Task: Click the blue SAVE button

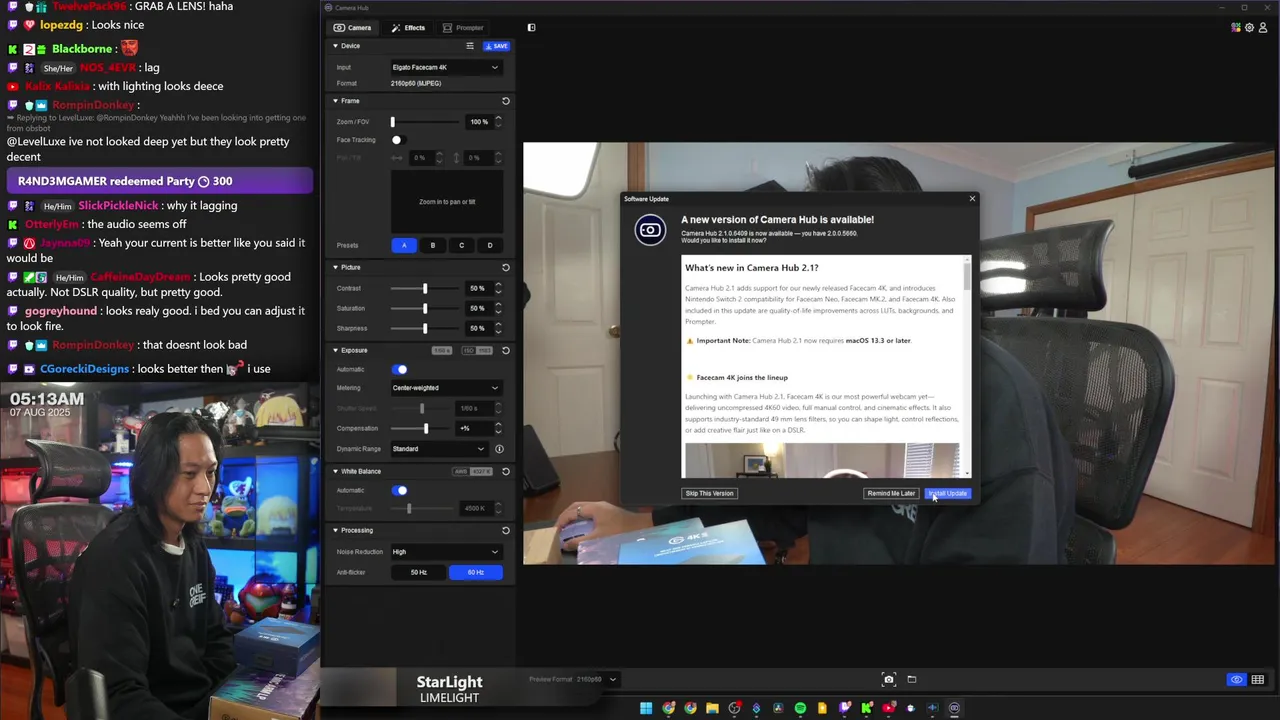Action: (496, 46)
